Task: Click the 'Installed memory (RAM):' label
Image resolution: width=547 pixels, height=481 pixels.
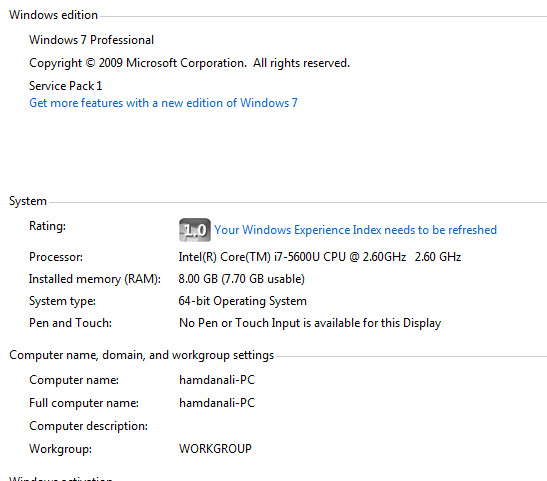Action: click(x=95, y=279)
